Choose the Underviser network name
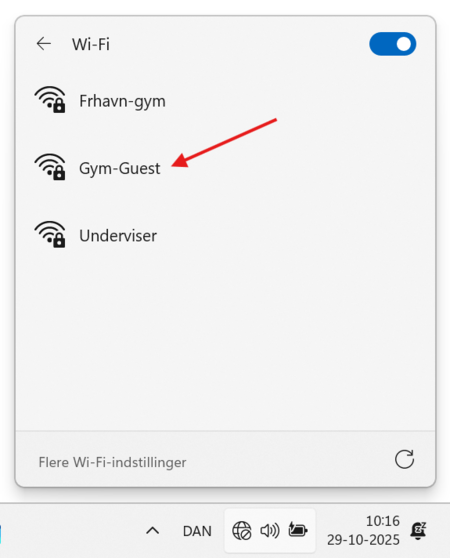 point(118,236)
